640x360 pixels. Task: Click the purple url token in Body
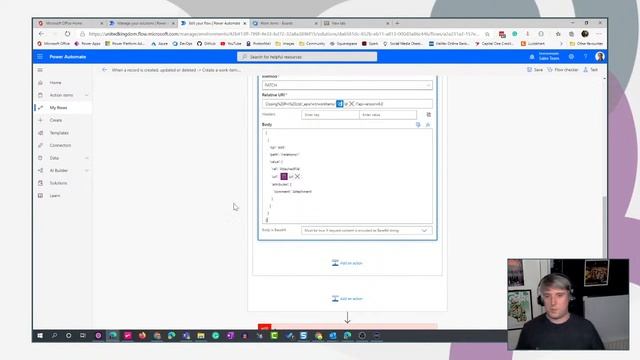(284, 176)
